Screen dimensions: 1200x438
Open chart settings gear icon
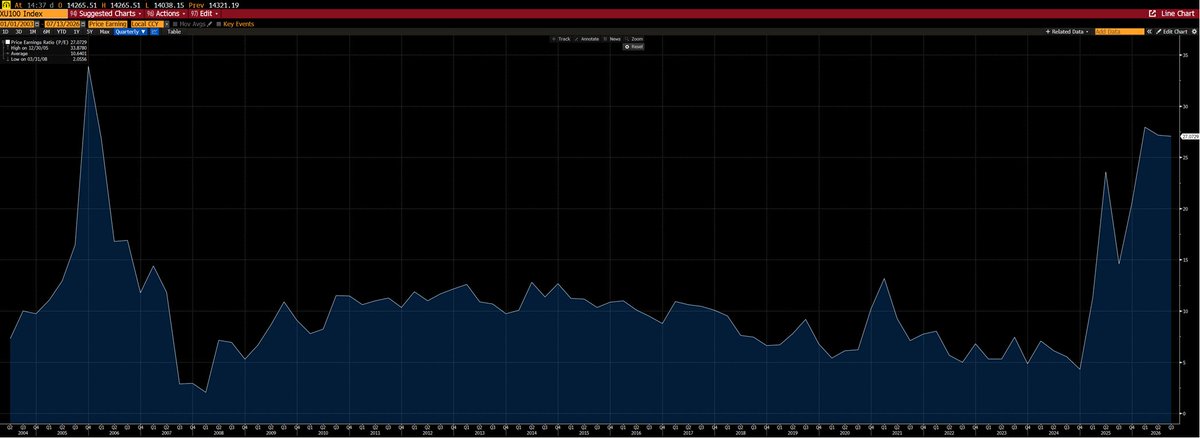point(1194,32)
